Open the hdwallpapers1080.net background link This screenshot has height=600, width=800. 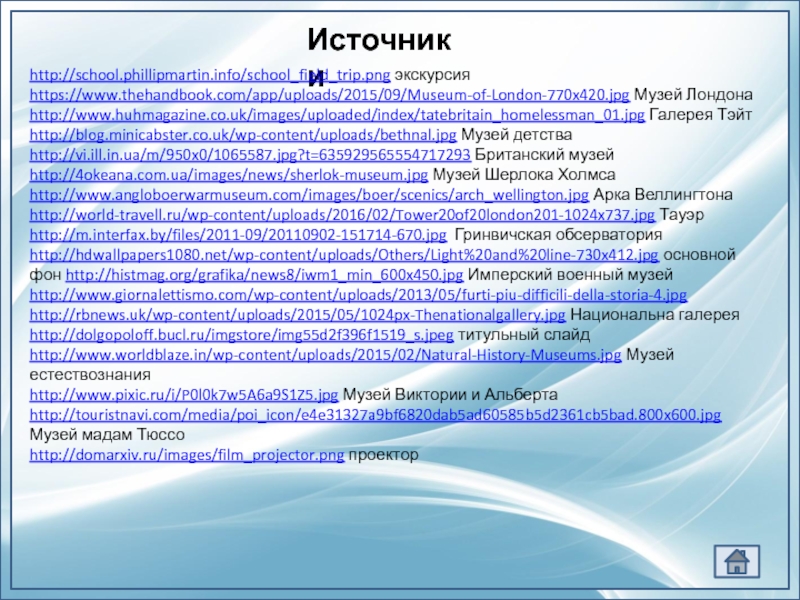pyautogui.click(x=344, y=255)
